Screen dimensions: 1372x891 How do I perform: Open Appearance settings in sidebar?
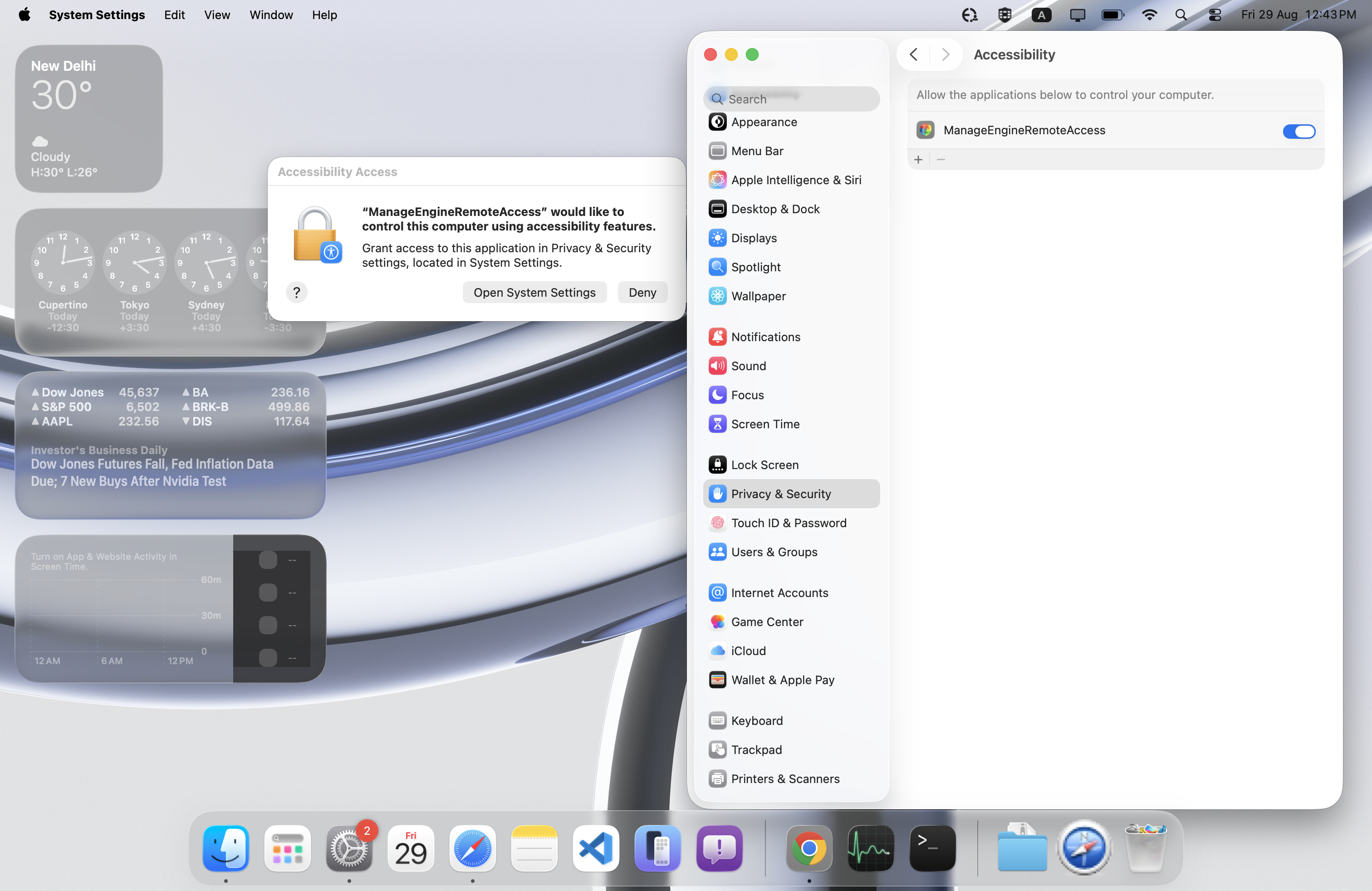pos(765,122)
